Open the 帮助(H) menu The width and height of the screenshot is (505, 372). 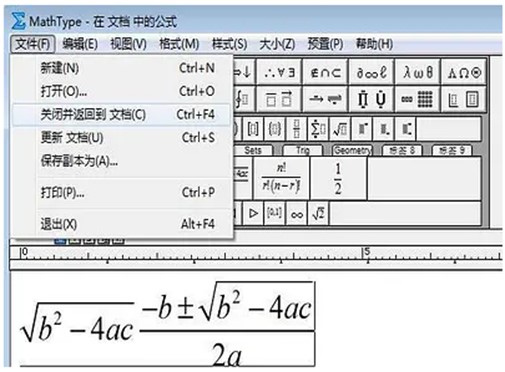click(x=374, y=44)
